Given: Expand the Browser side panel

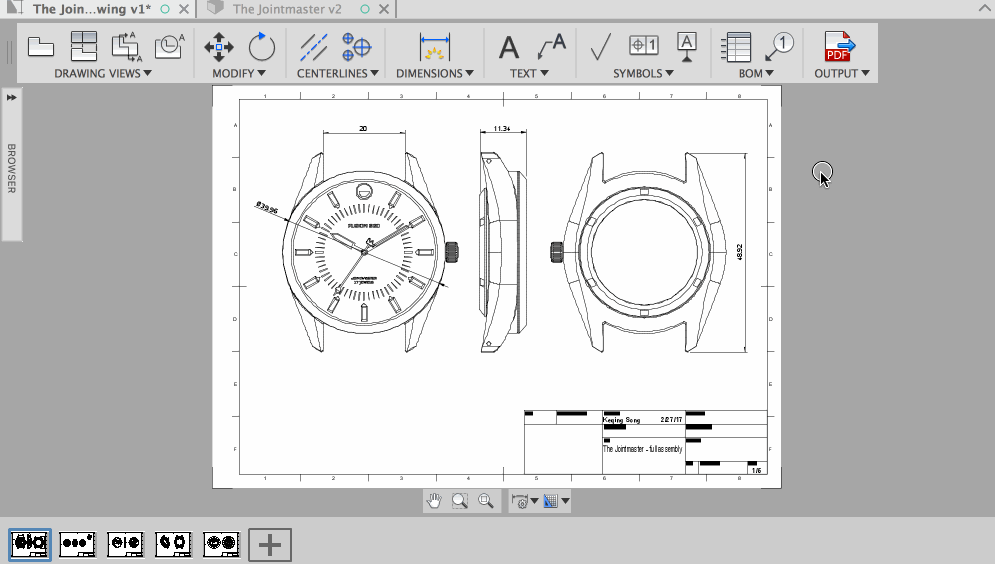Looking at the screenshot, I should coord(11,97).
